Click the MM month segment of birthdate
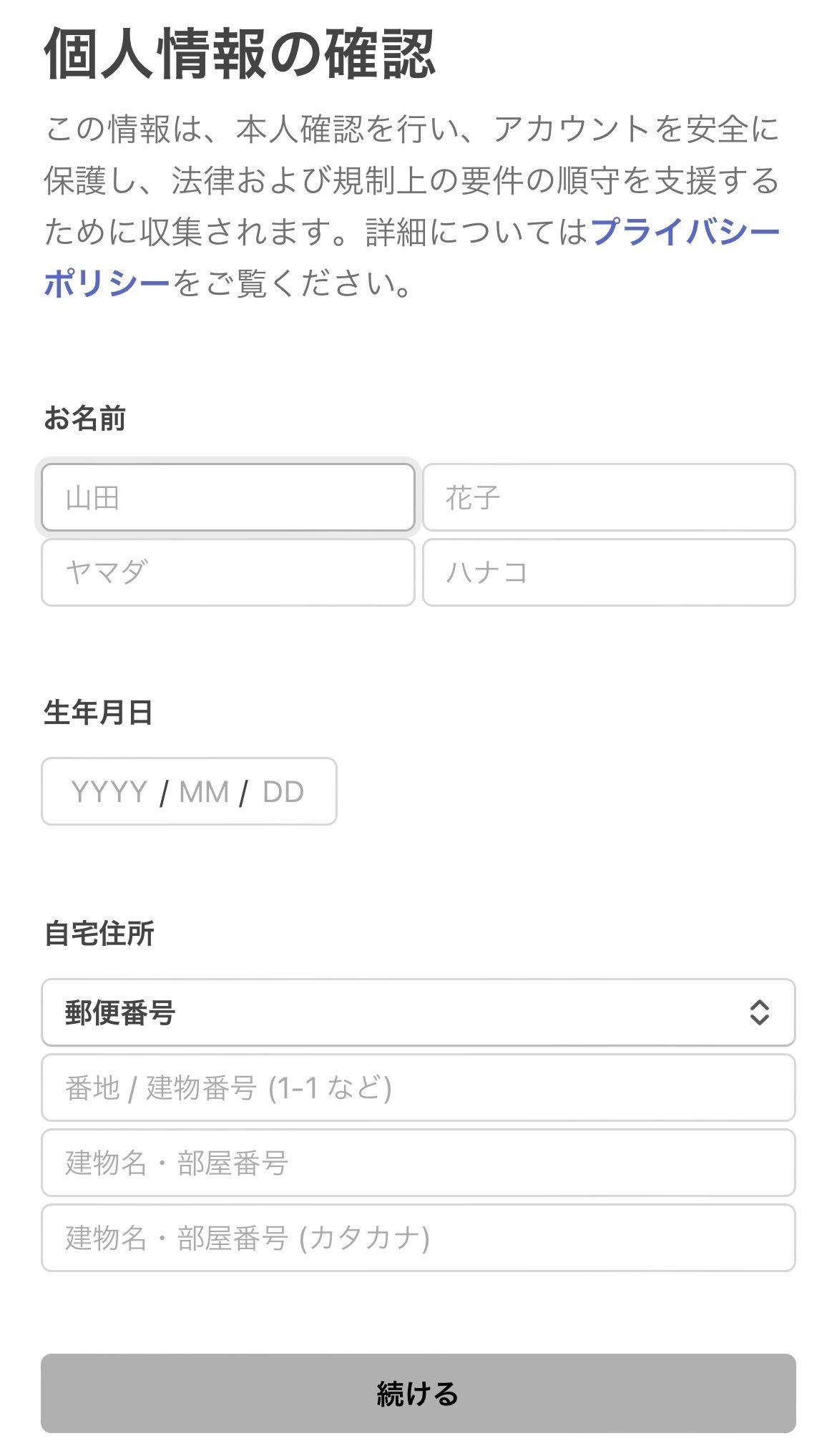Screen dimensions: 837x1456 [x=203, y=791]
